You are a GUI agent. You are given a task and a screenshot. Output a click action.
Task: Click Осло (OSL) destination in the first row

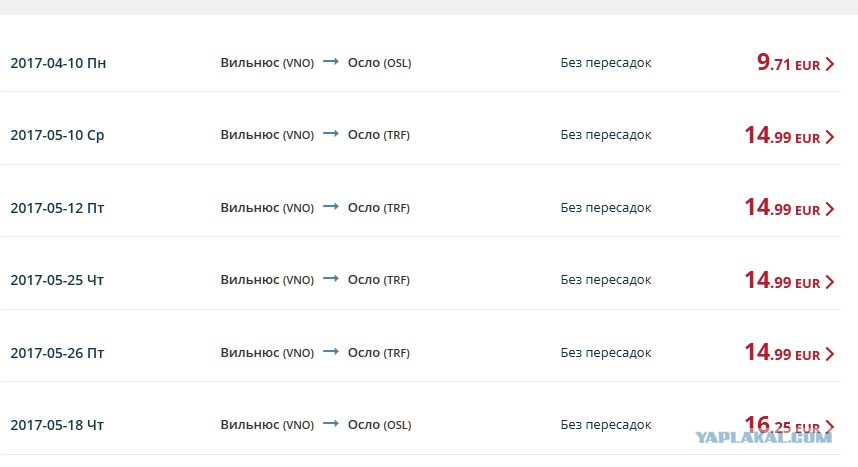[379, 63]
